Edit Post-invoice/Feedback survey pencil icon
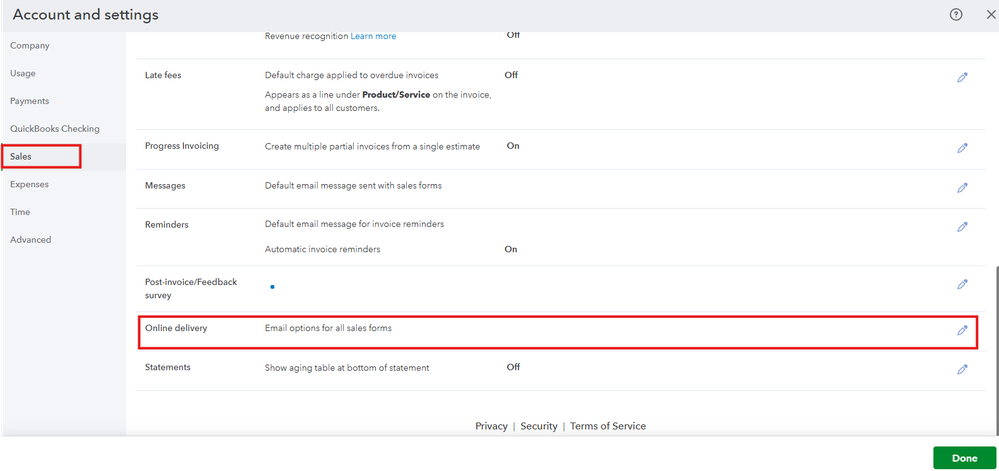Viewport: 999px width, 471px height. tap(962, 284)
